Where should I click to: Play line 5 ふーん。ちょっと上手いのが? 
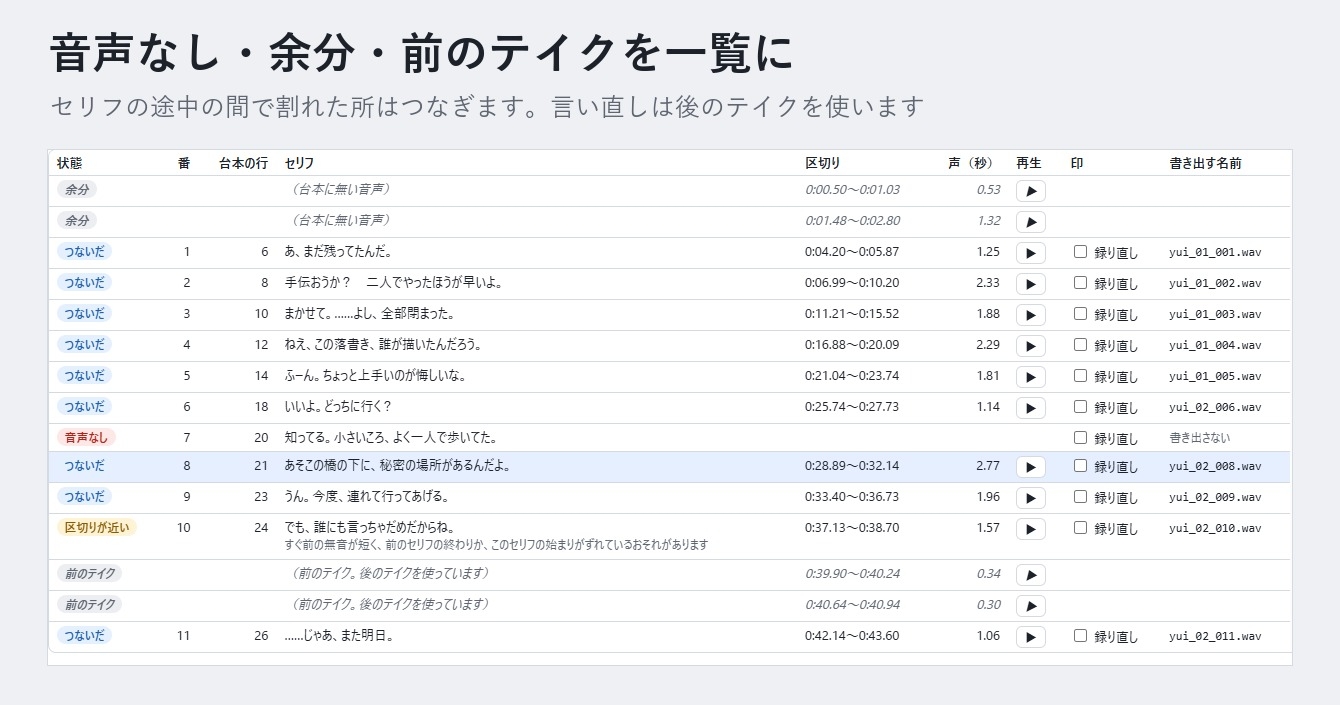(x=1030, y=377)
